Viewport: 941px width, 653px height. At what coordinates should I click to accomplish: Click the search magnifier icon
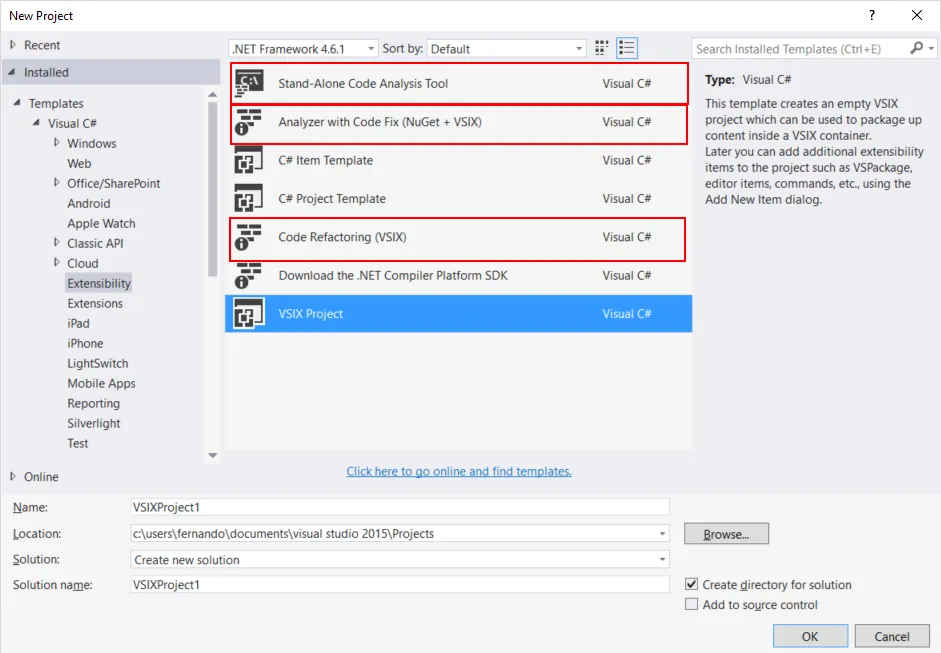point(917,48)
